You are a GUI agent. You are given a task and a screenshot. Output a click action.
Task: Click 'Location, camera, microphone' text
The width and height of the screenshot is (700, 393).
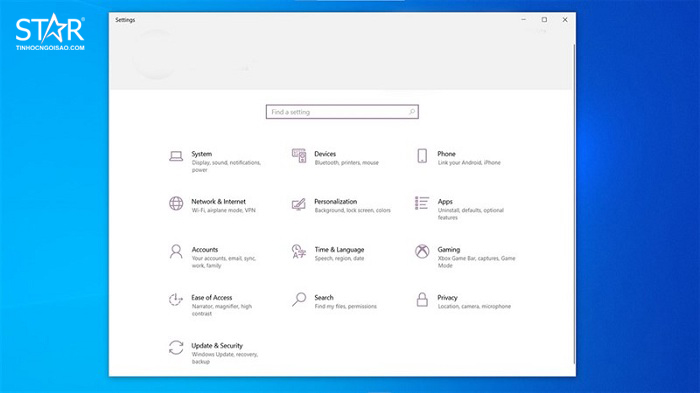[x=474, y=306]
